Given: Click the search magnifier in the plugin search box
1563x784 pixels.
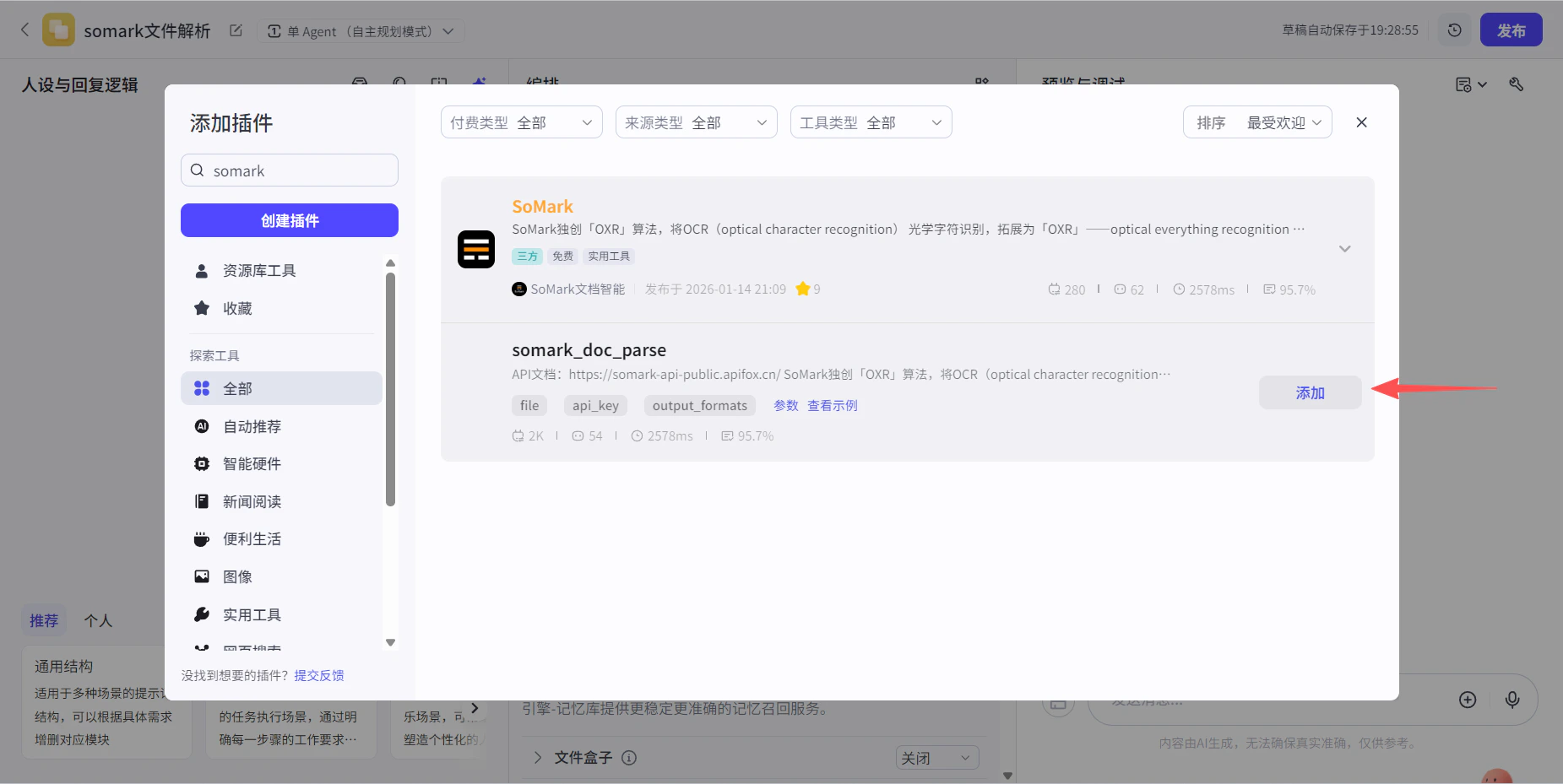Looking at the screenshot, I should 198,170.
